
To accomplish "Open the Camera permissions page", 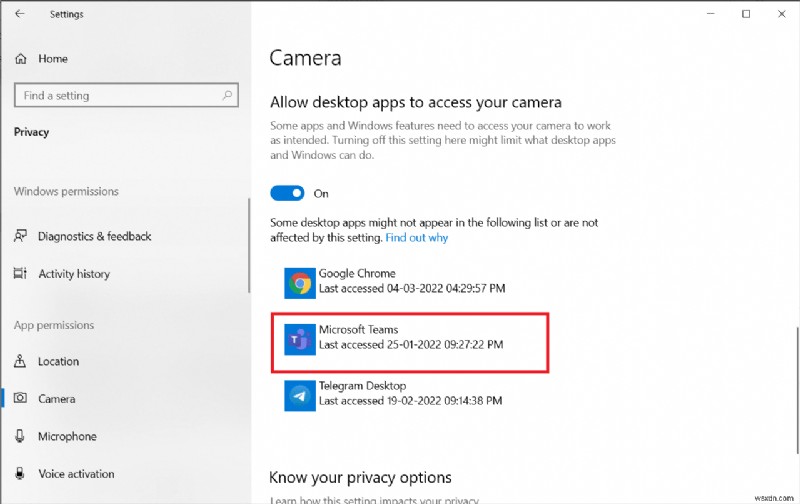I will [x=56, y=399].
